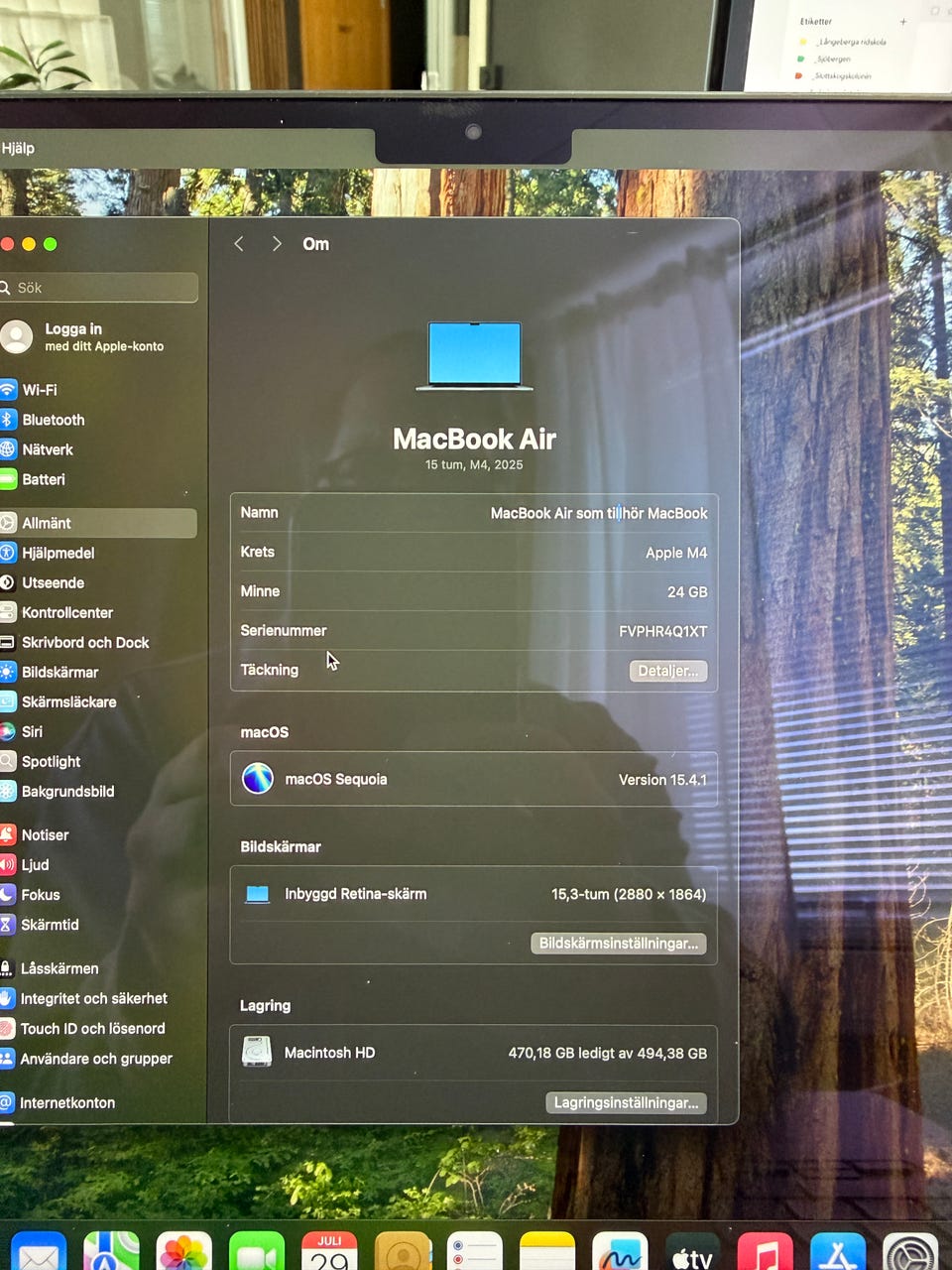The height and width of the screenshot is (1270, 952).
Task: Open the Spotlight preferences
Action: point(41,761)
